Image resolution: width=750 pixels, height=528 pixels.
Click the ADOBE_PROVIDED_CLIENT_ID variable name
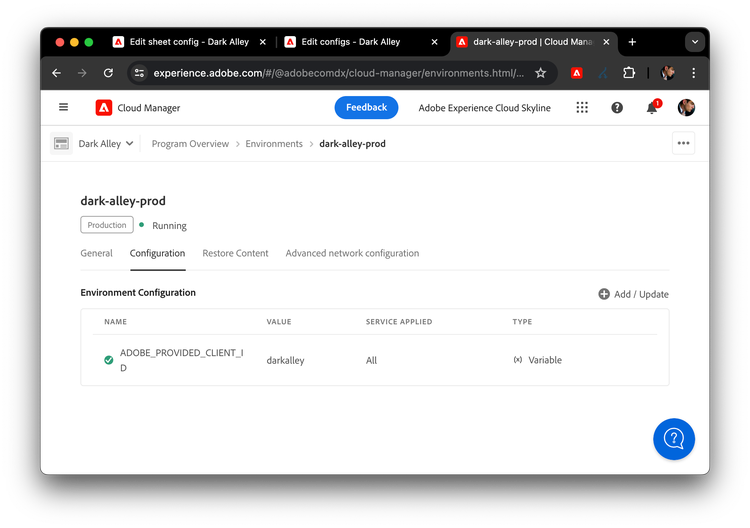click(182, 360)
